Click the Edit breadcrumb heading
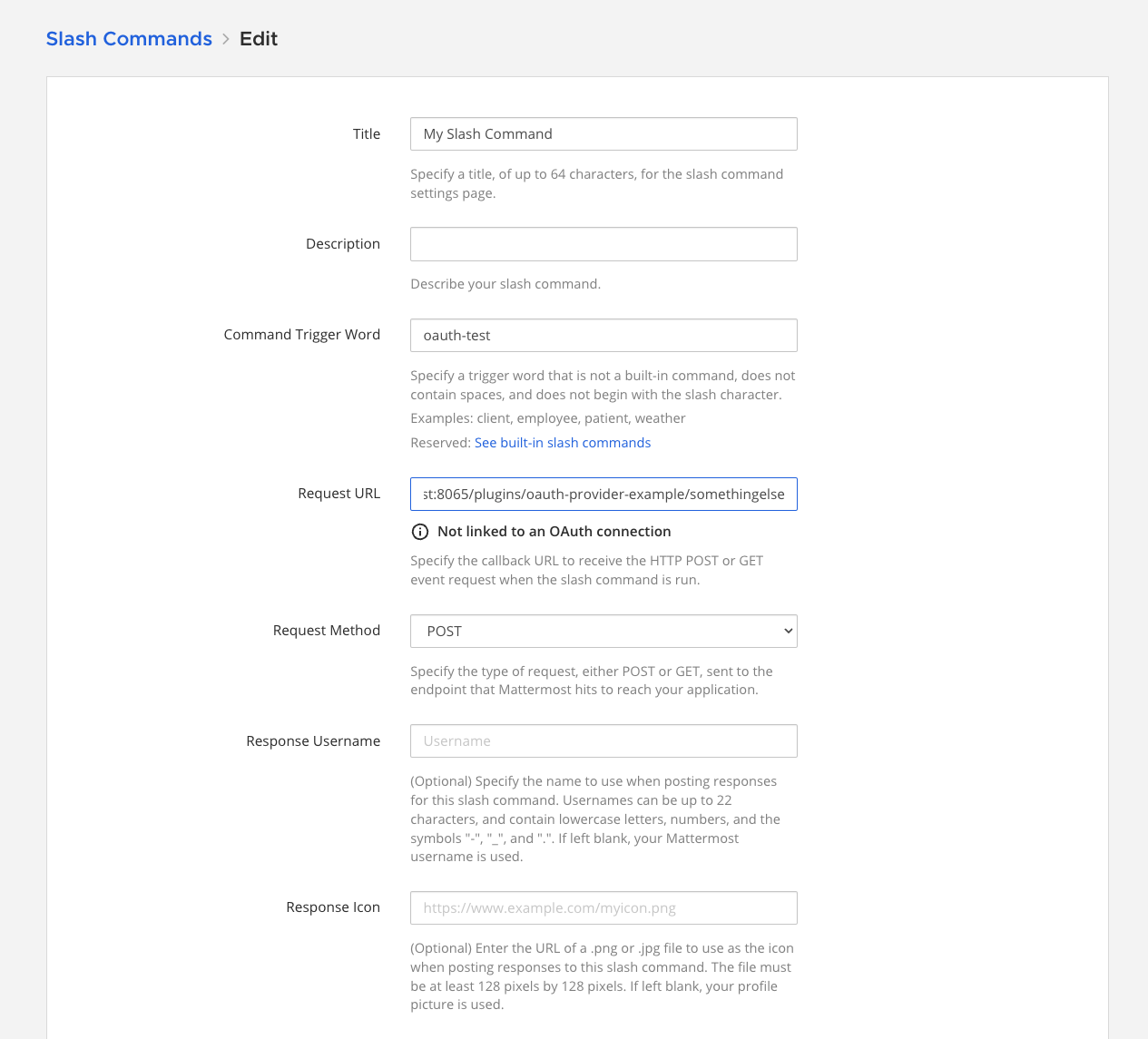This screenshot has height=1039, width=1148. pyautogui.click(x=259, y=39)
